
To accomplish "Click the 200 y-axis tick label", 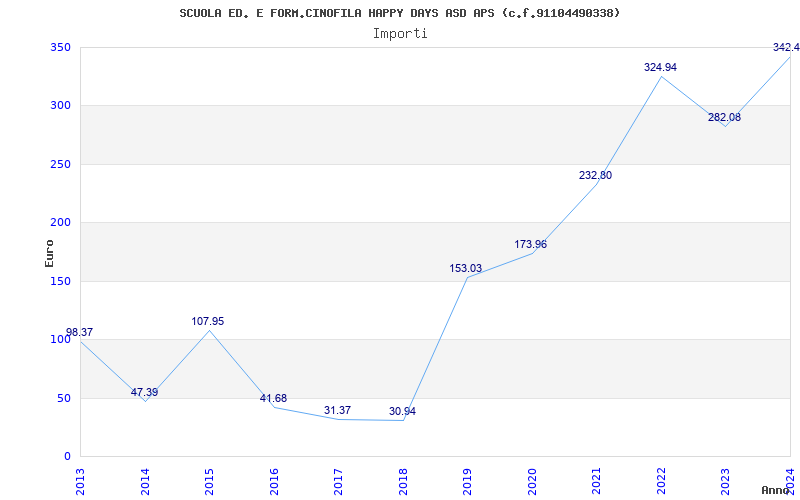I will [60, 222].
